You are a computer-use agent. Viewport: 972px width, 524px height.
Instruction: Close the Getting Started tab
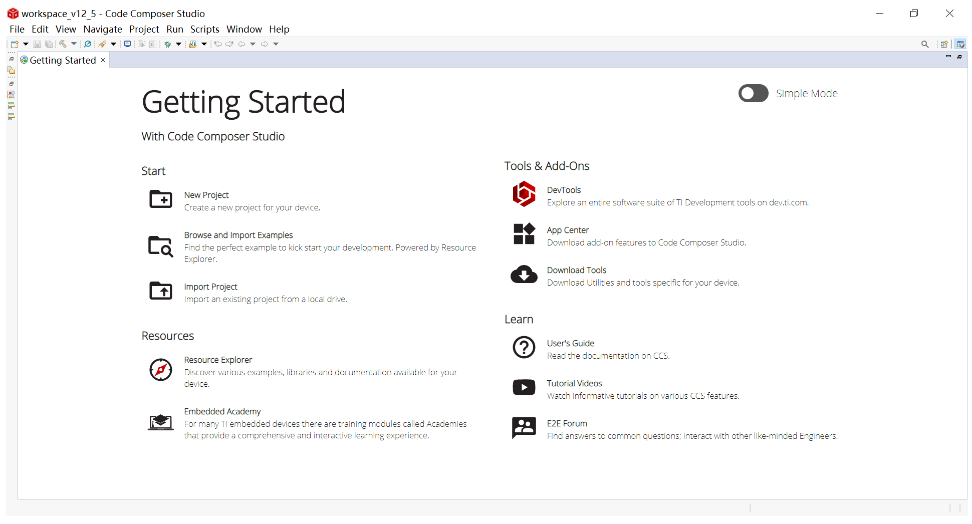pos(103,60)
